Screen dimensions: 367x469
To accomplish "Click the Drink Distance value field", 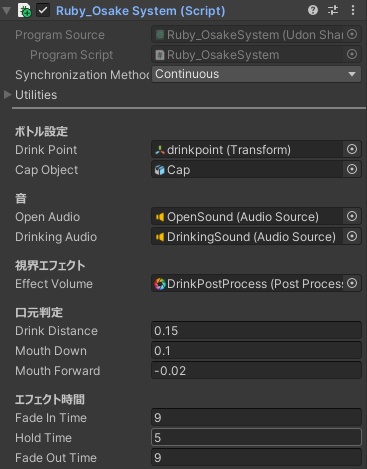I will (x=256, y=331).
